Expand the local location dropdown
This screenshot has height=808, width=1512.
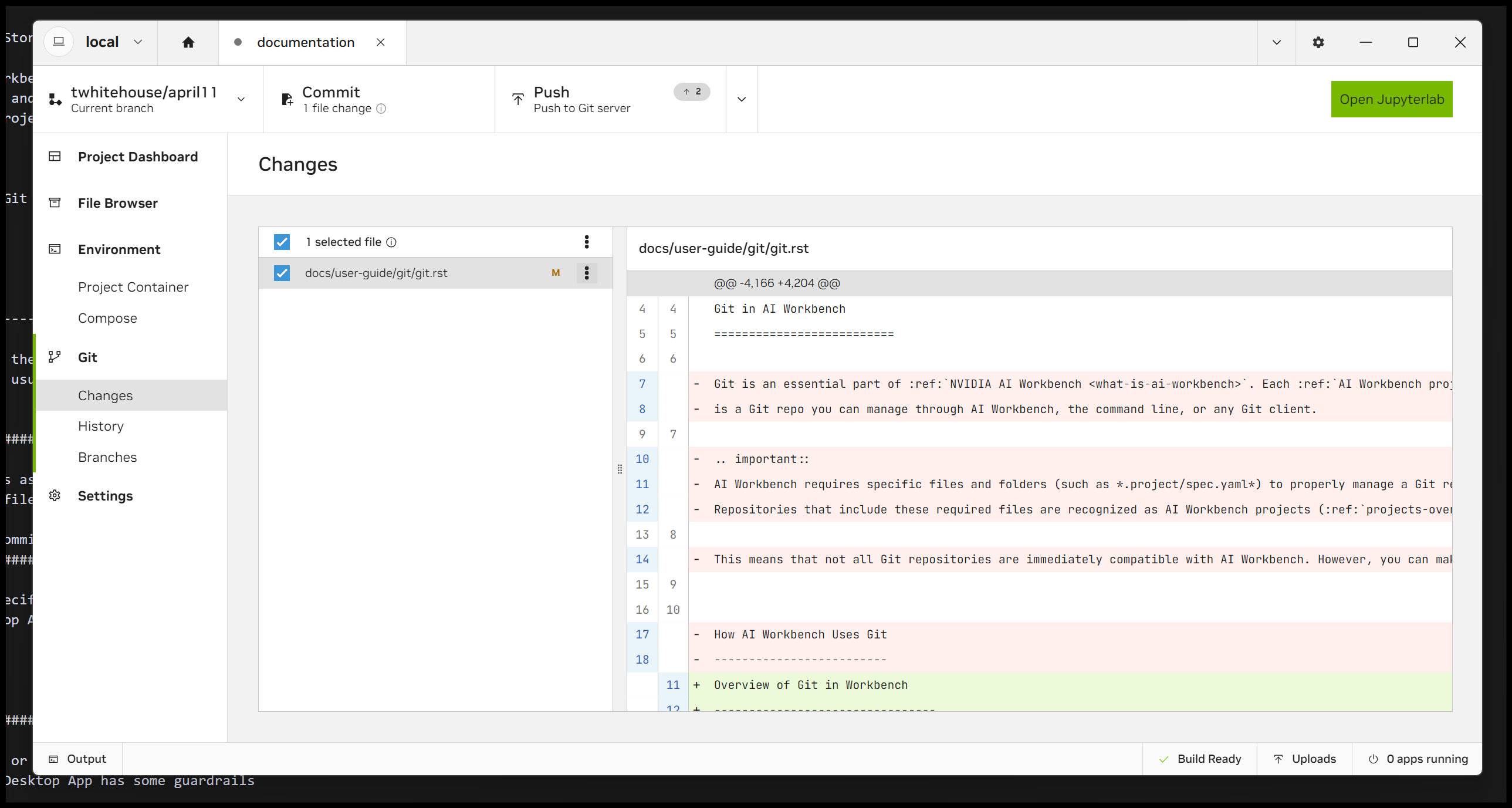(x=138, y=42)
